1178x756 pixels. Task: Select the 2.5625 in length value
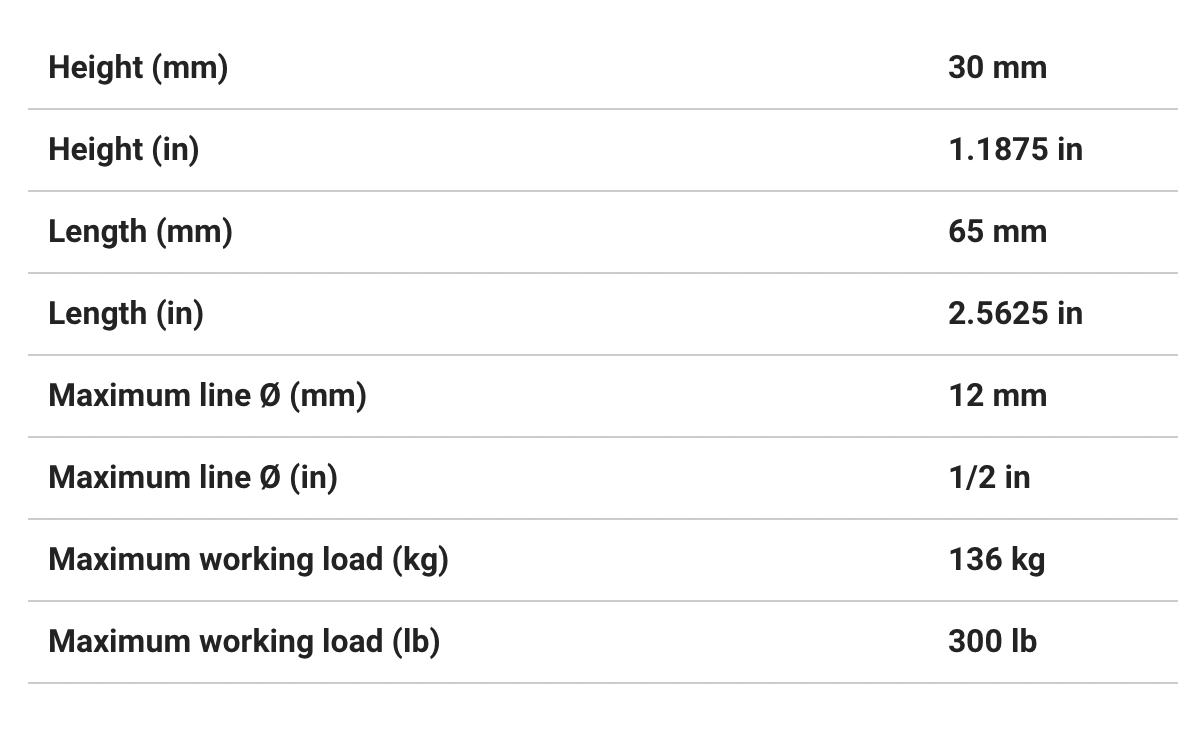tap(1015, 314)
